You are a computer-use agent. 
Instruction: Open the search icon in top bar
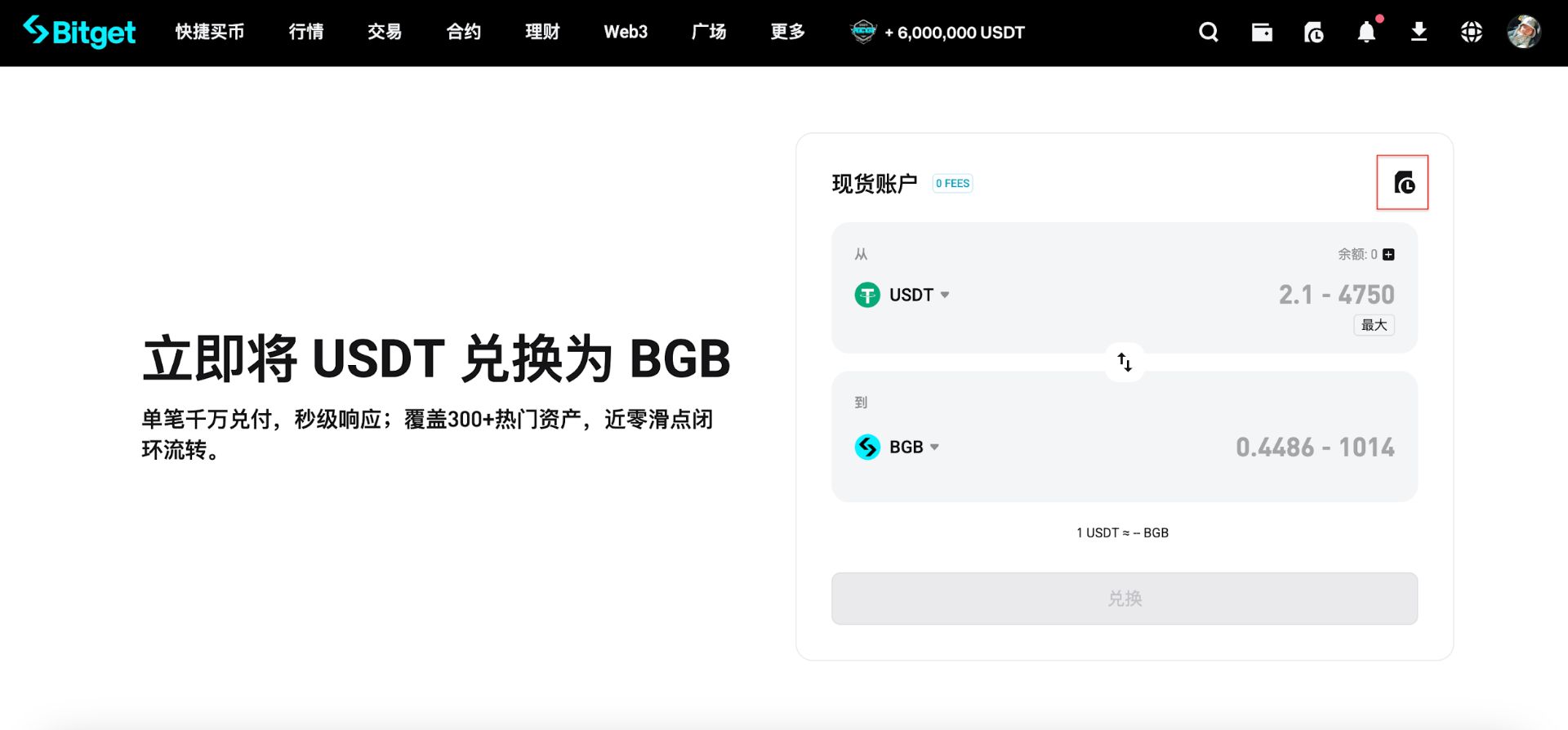click(x=1209, y=32)
